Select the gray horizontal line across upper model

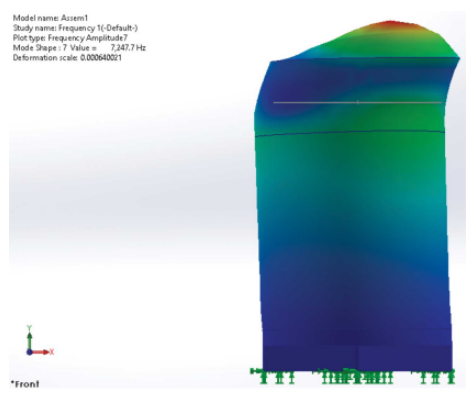(357, 103)
